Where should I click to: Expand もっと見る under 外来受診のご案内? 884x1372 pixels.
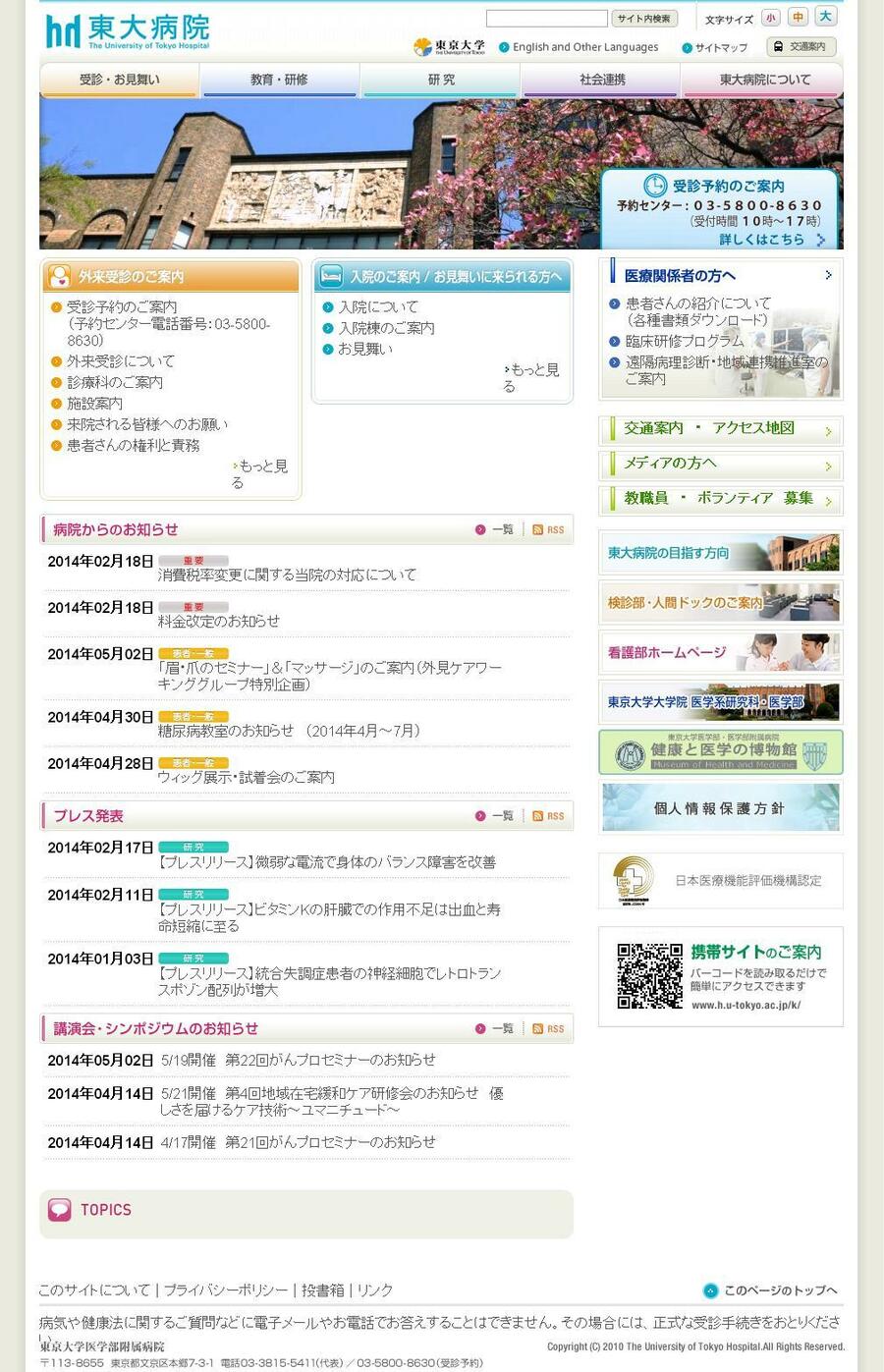coord(259,473)
